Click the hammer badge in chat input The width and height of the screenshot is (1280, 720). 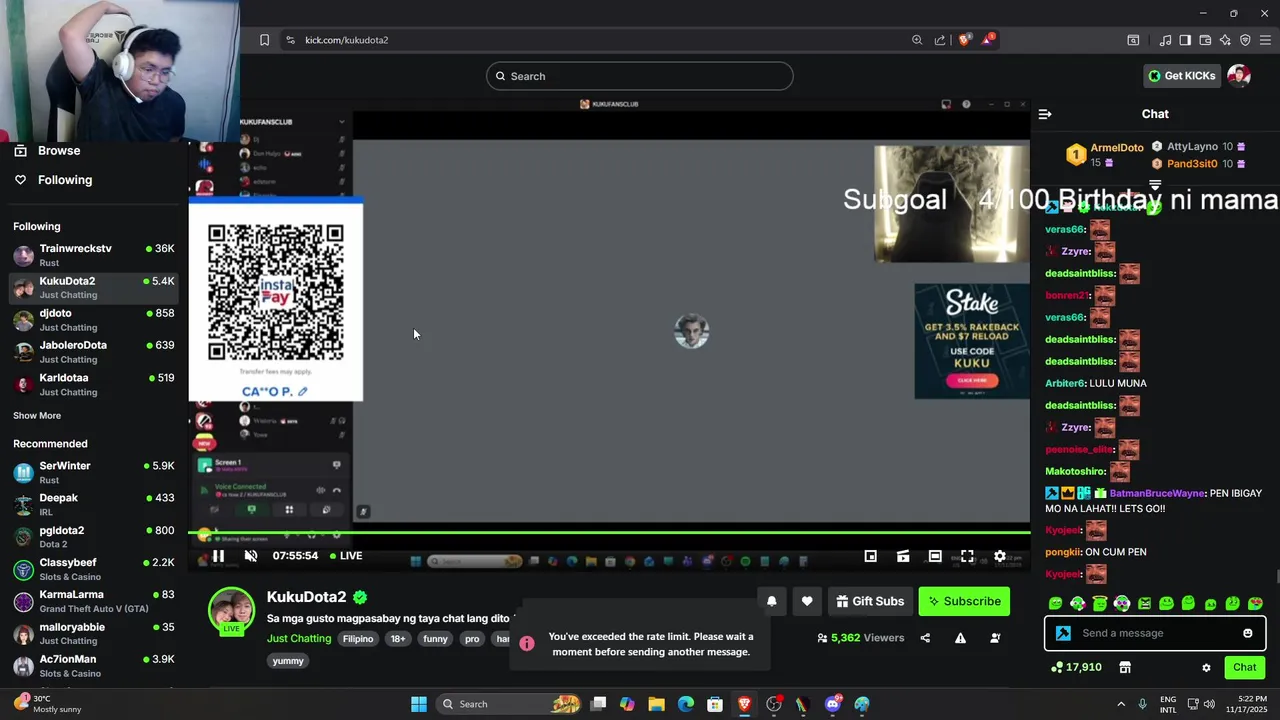pos(1063,633)
